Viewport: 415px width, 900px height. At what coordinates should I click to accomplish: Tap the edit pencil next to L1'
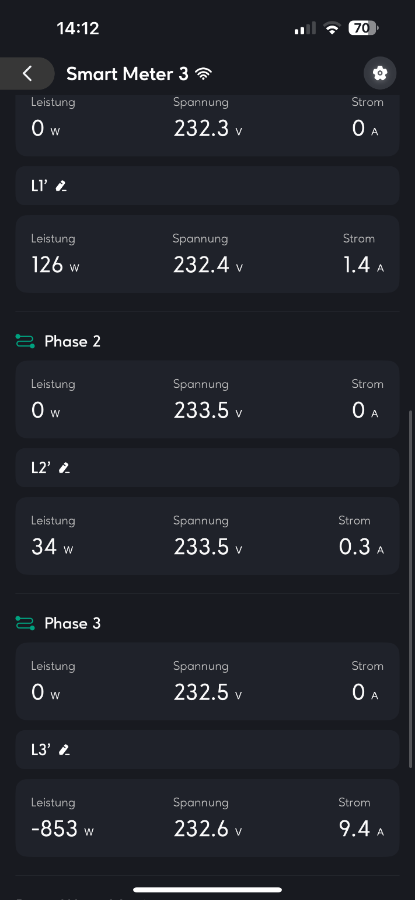point(61,186)
